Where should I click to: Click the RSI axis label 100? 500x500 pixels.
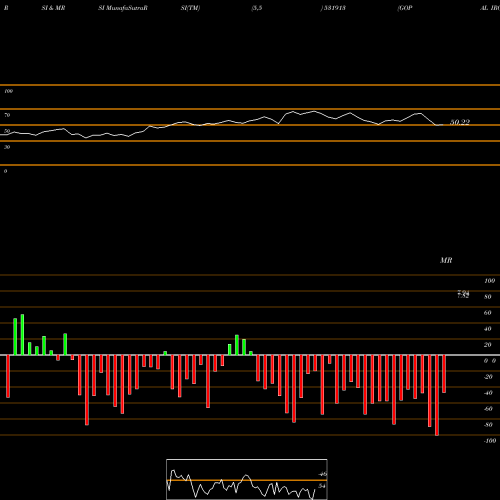tap(8, 91)
